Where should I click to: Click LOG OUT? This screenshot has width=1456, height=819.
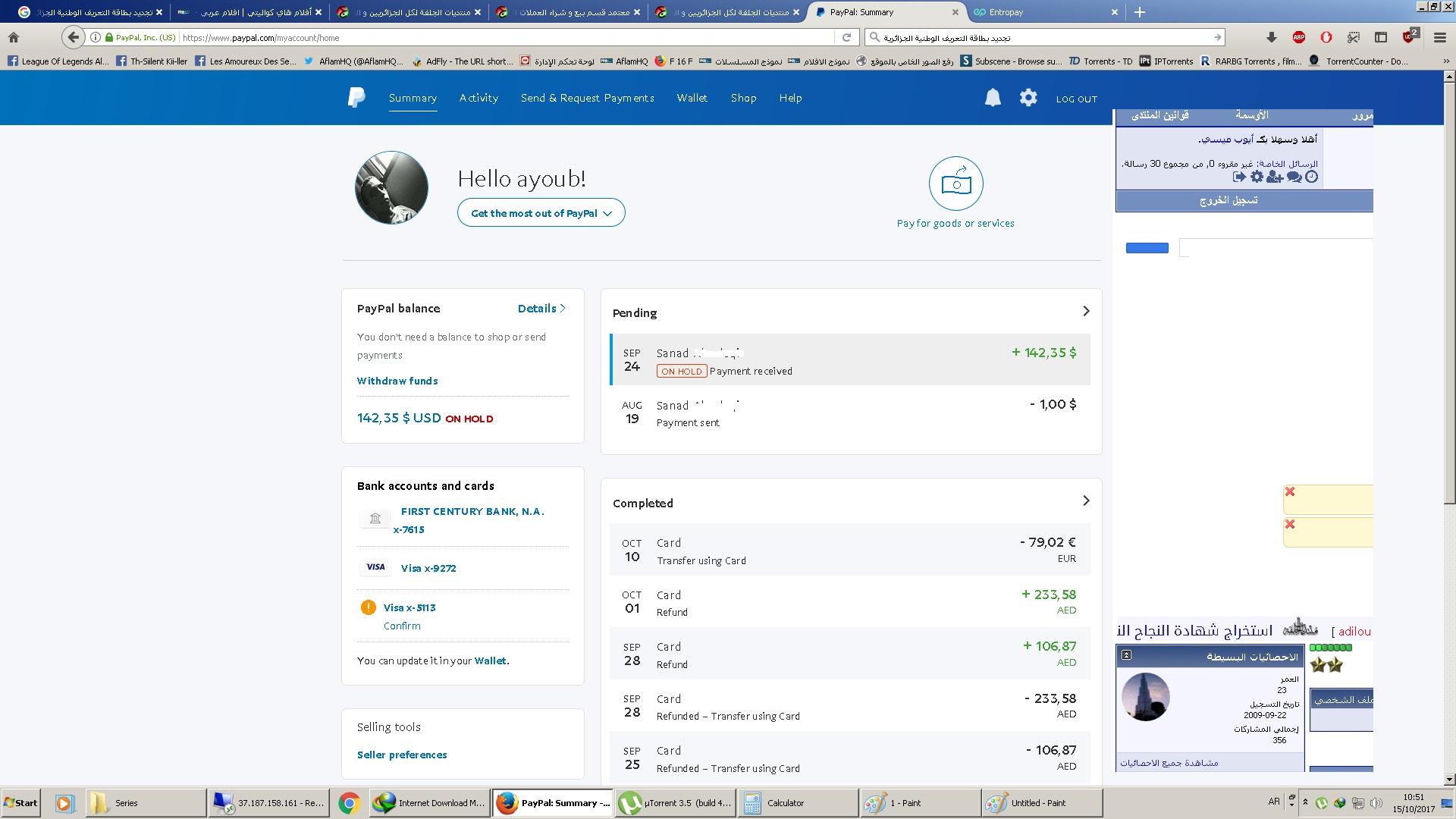(x=1076, y=99)
